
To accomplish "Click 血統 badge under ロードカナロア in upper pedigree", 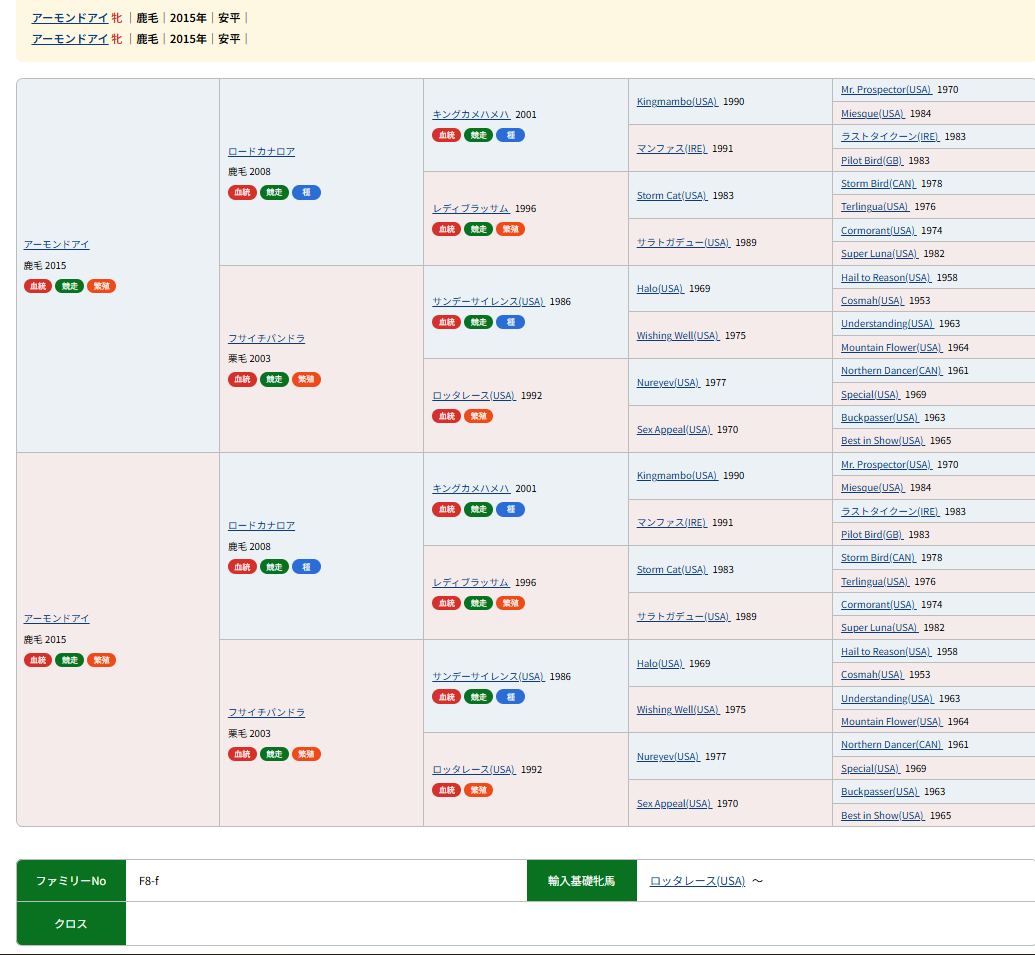I will pyautogui.click(x=242, y=192).
